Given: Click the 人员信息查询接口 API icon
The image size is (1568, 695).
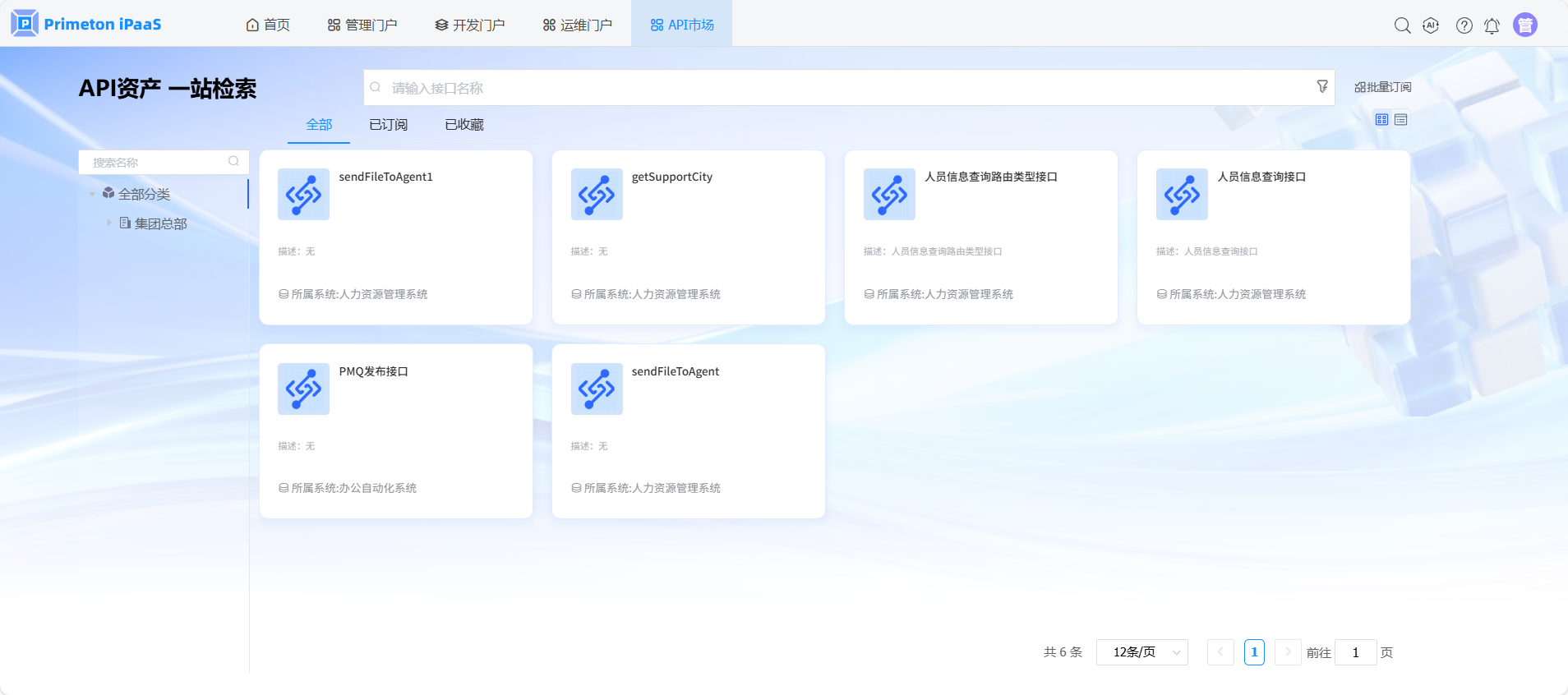Looking at the screenshot, I should pyautogui.click(x=1182, y=194).
